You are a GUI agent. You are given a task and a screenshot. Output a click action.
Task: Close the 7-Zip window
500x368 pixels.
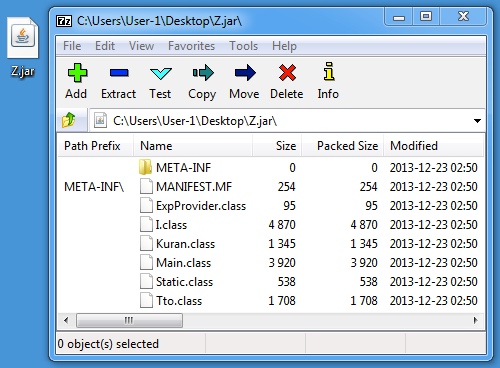(x=463, y=17)
